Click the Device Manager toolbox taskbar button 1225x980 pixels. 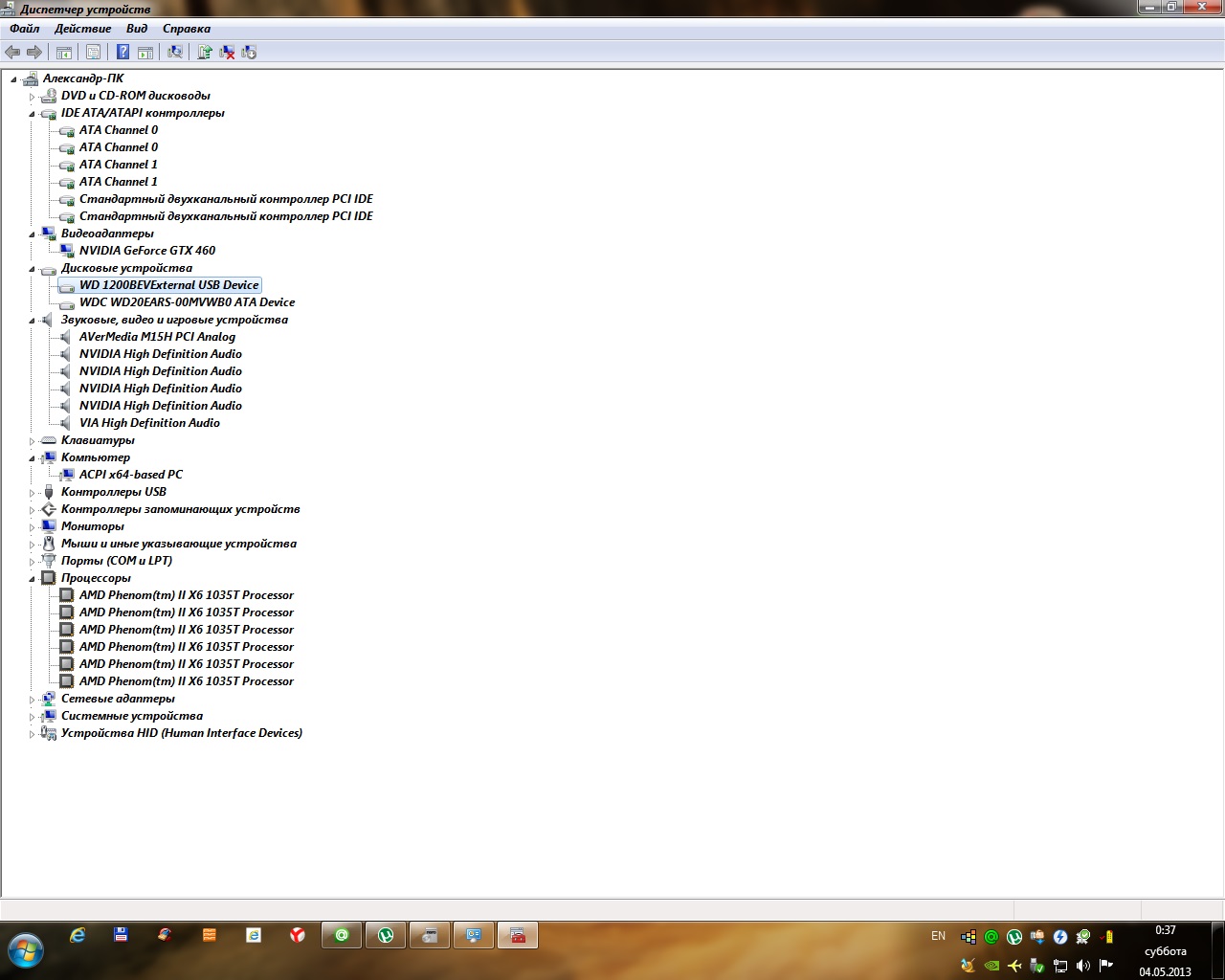click(518, 935)
